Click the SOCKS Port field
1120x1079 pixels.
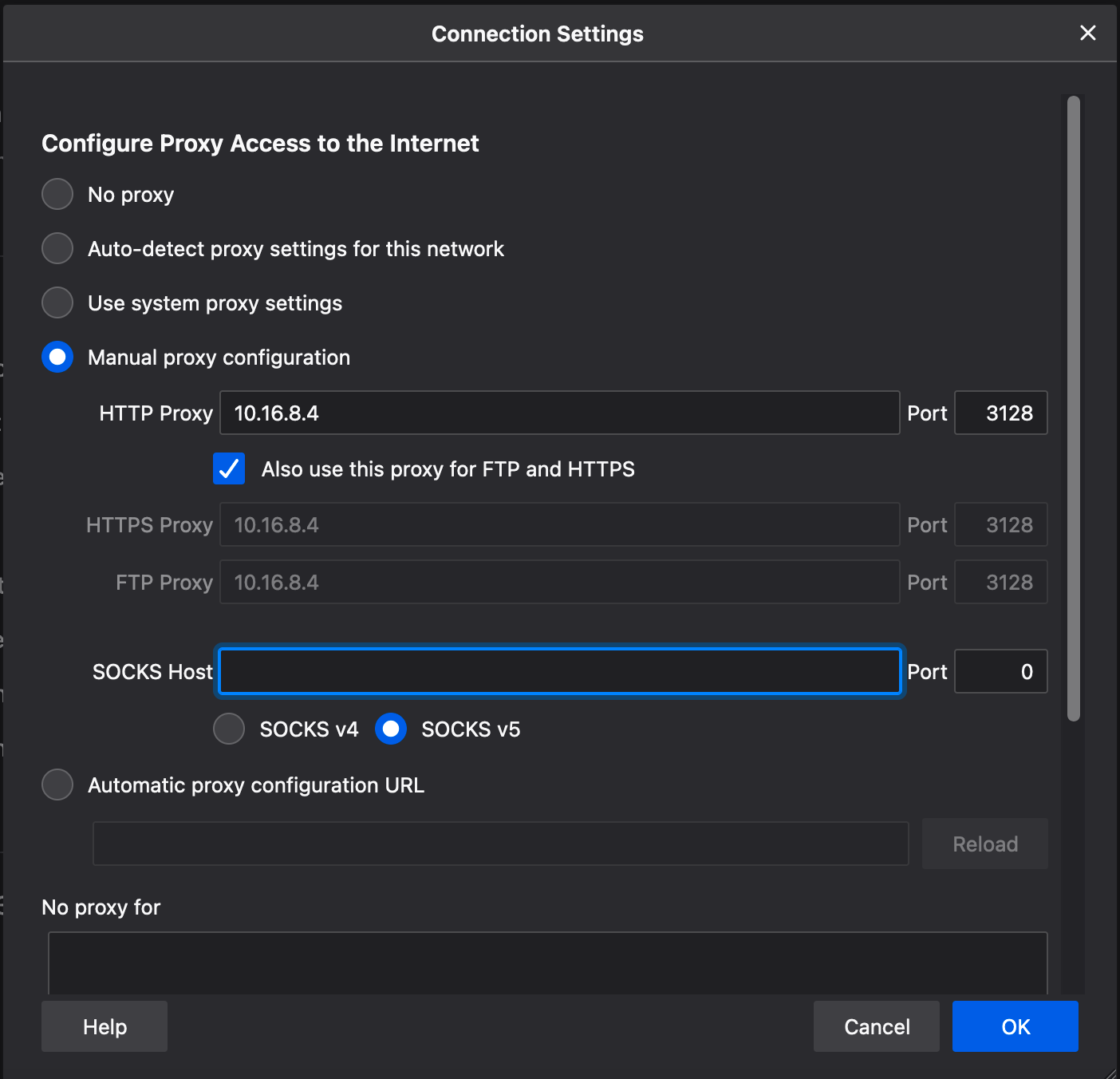pos(1000,671)
